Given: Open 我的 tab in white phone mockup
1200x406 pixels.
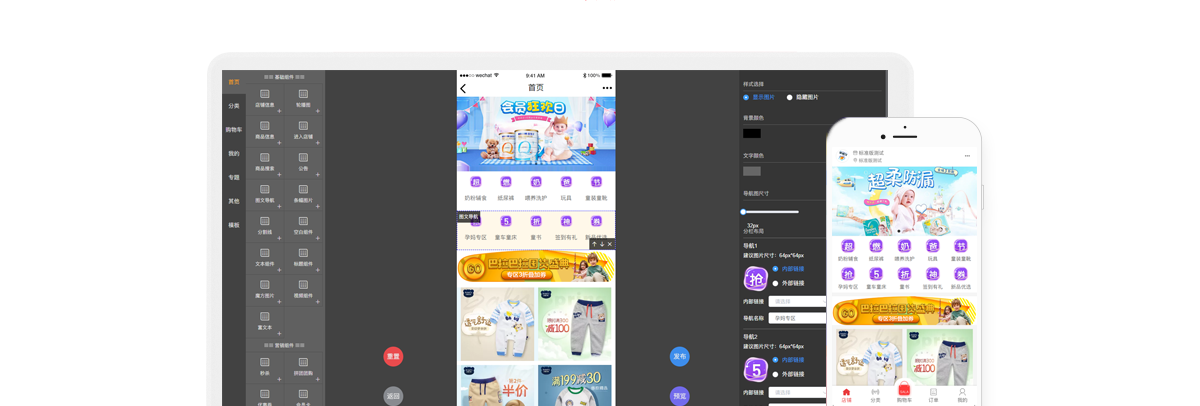Looking at the screenshot, I should (962, 395).
